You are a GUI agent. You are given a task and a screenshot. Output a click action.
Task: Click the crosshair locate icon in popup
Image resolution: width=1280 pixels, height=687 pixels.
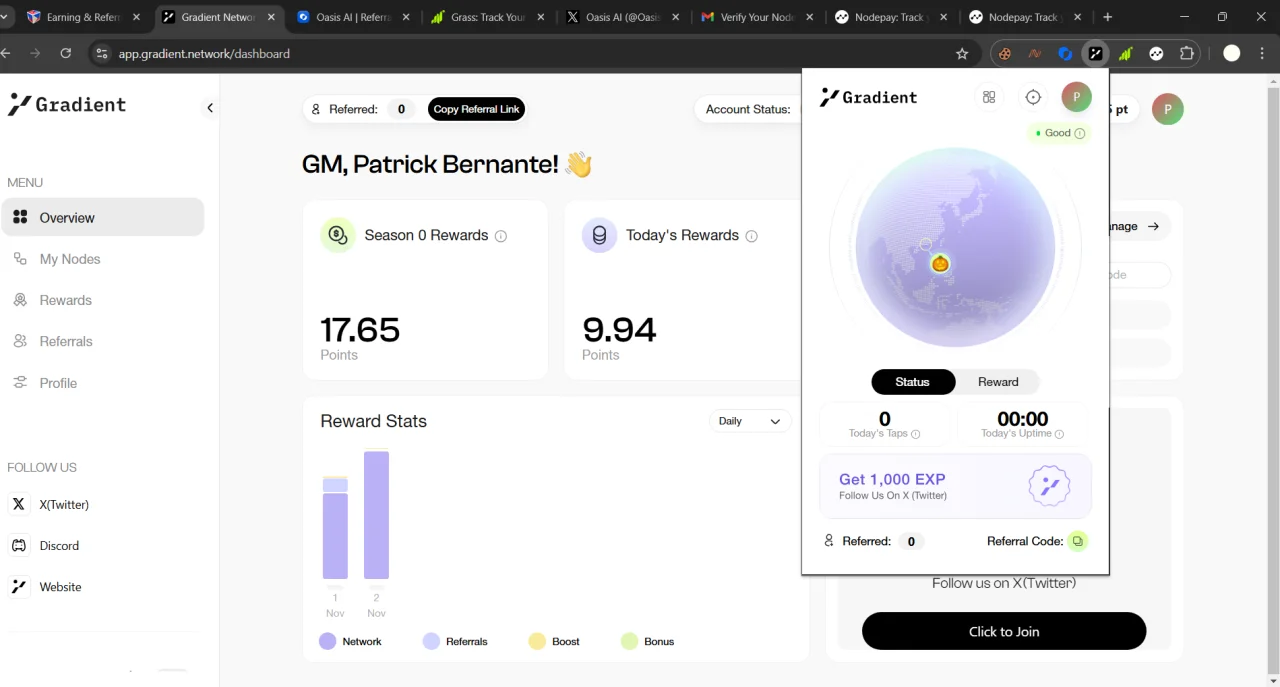coord(1033,97)
